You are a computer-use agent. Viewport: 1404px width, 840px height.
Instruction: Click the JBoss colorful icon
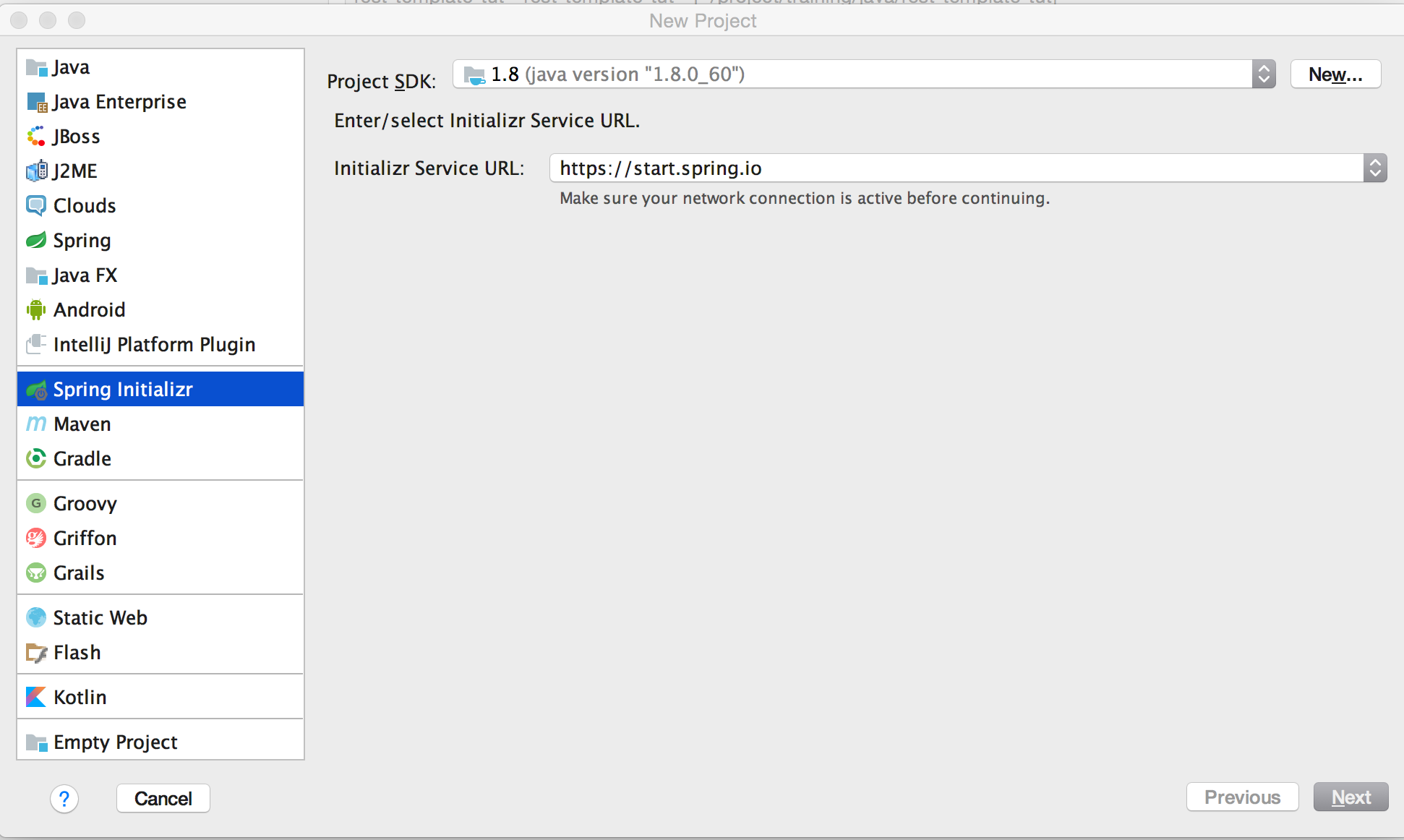pyautogui.click(x=36, y=137)
